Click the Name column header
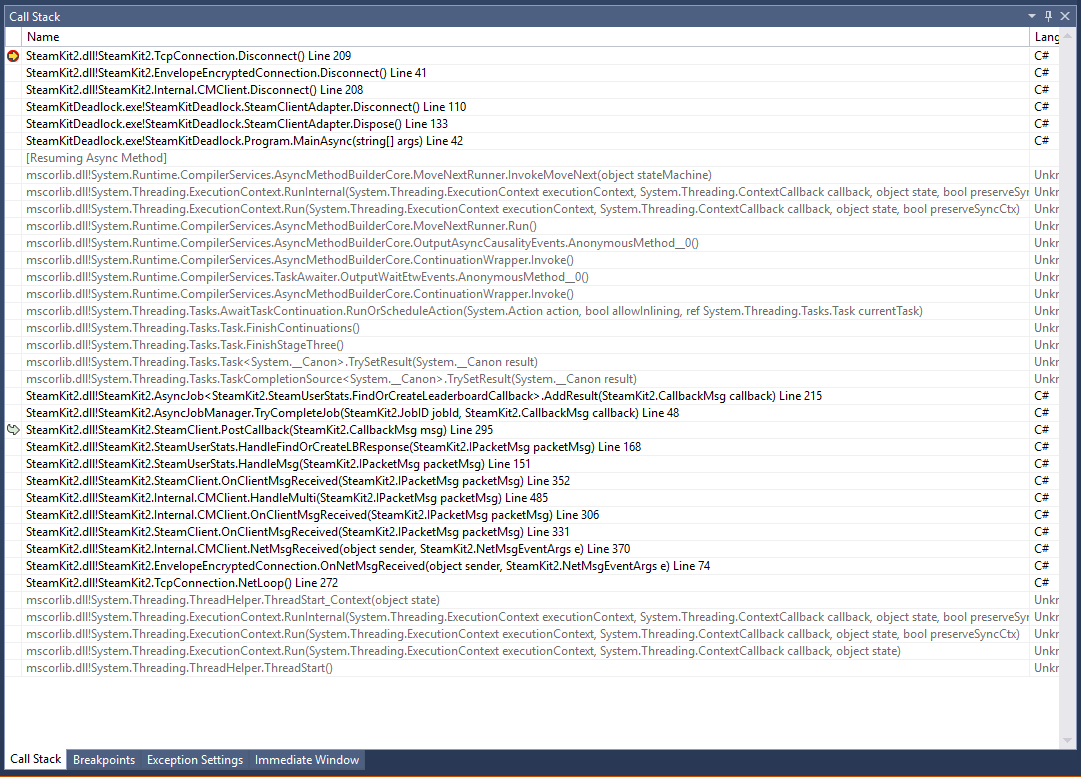This screenshot has width=1081, height=777. pos(43,36)
